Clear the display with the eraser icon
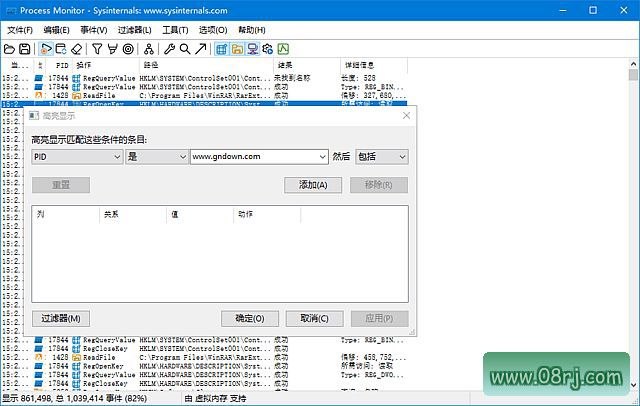Image resolution: width=640 pixels, height=406 pixels. click(77, 49)
